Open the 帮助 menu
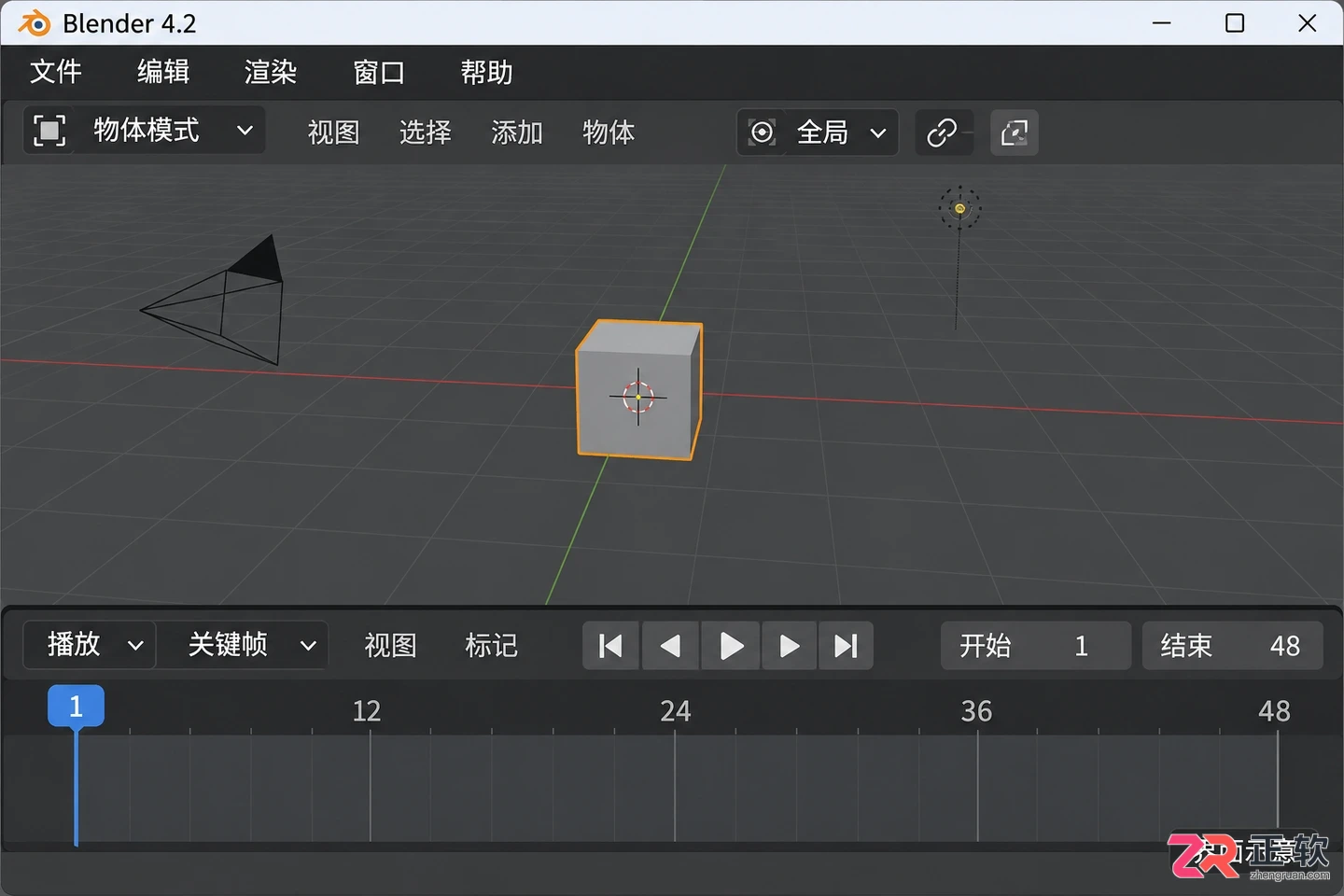 pyautogui.click(x=486, y=72)
